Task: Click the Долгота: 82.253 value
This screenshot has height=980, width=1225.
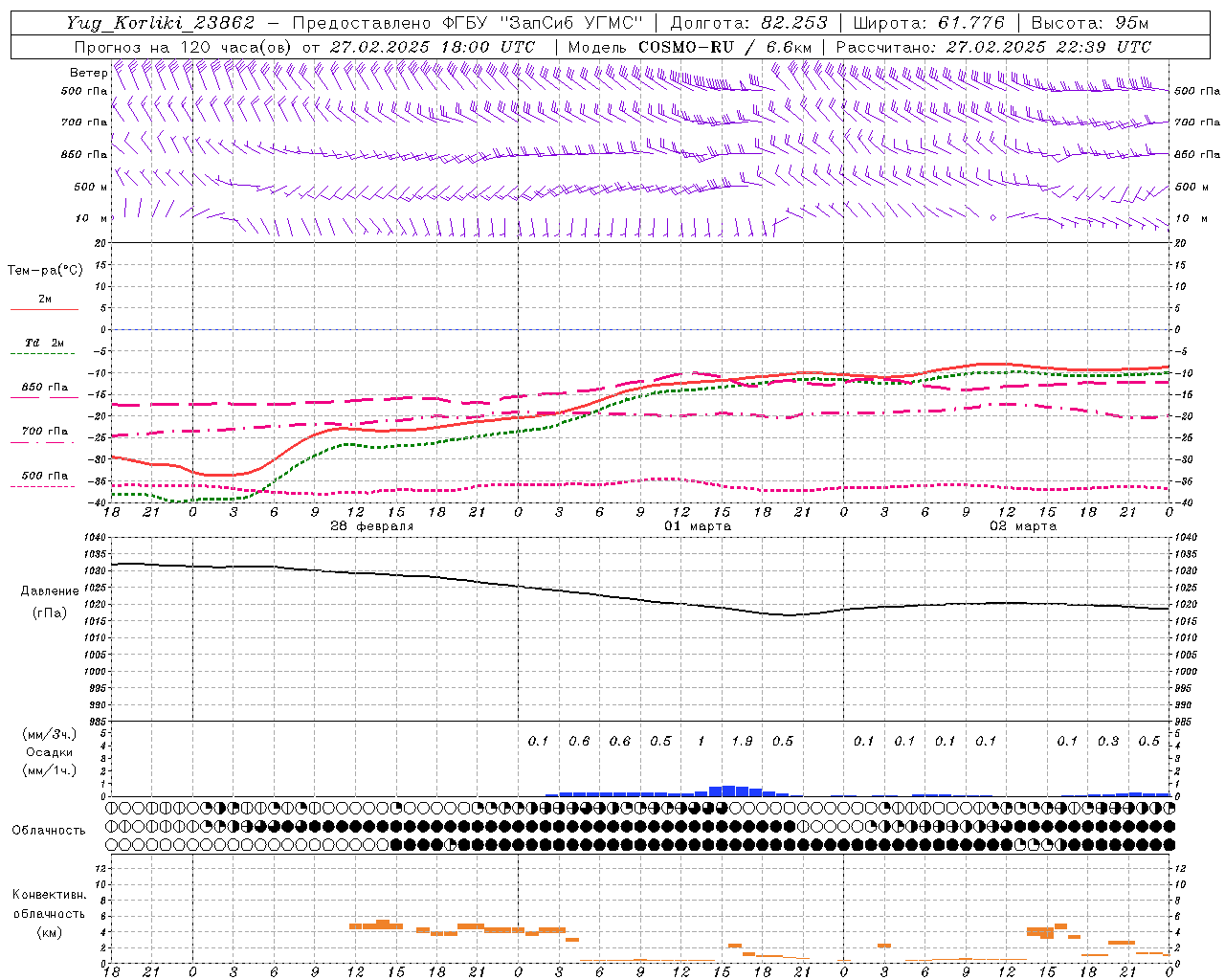Action: 748,23
